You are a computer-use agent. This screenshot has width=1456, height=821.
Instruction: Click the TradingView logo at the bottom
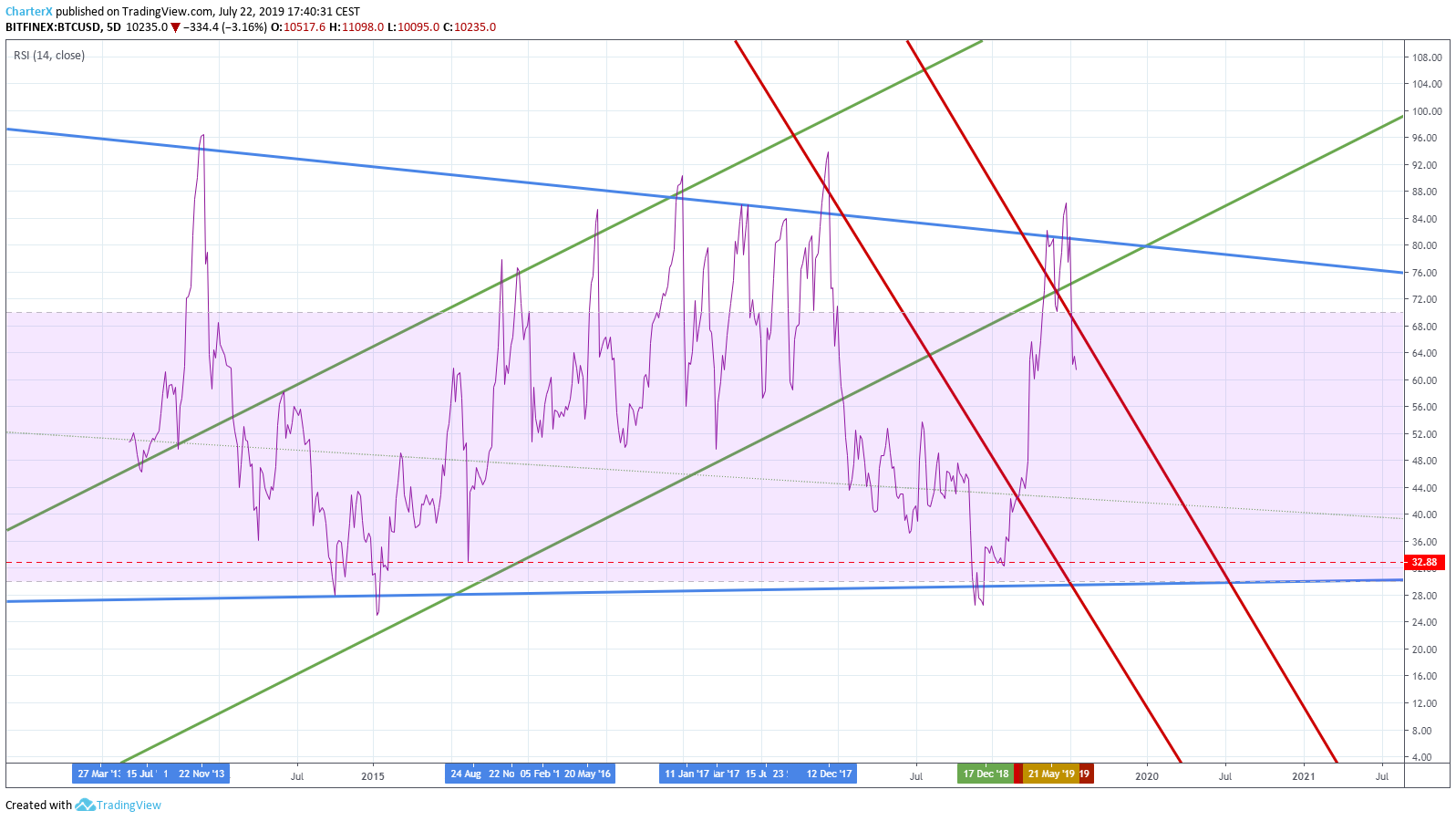[x=119, y=805]
